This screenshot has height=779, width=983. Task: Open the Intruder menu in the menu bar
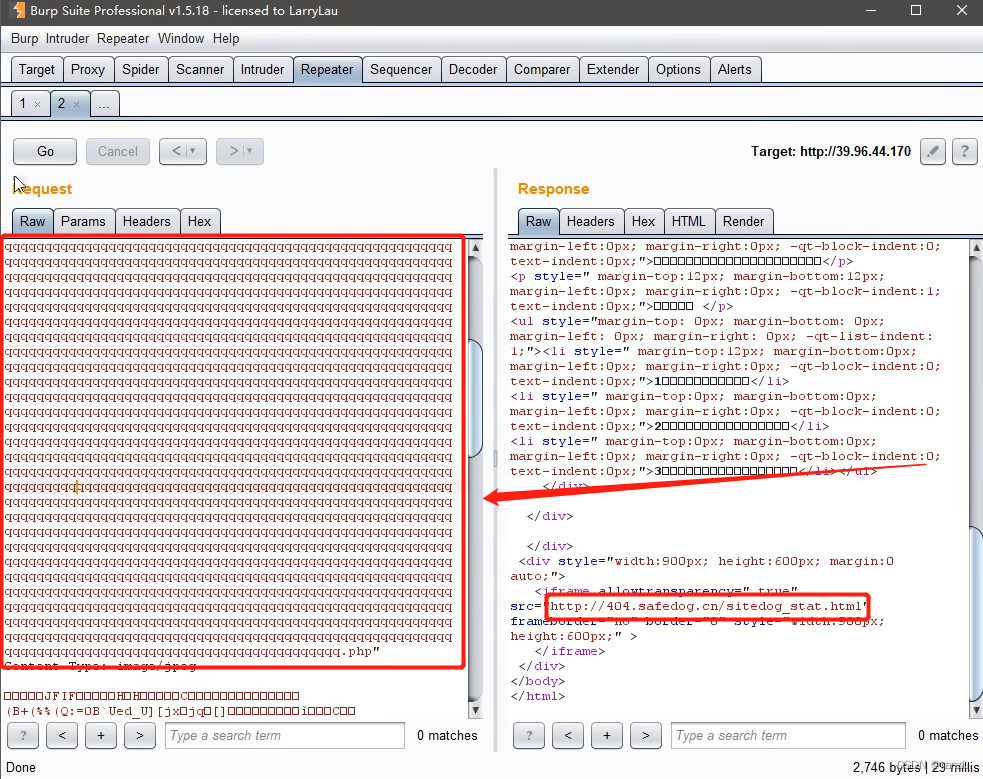tap(67, 38)
